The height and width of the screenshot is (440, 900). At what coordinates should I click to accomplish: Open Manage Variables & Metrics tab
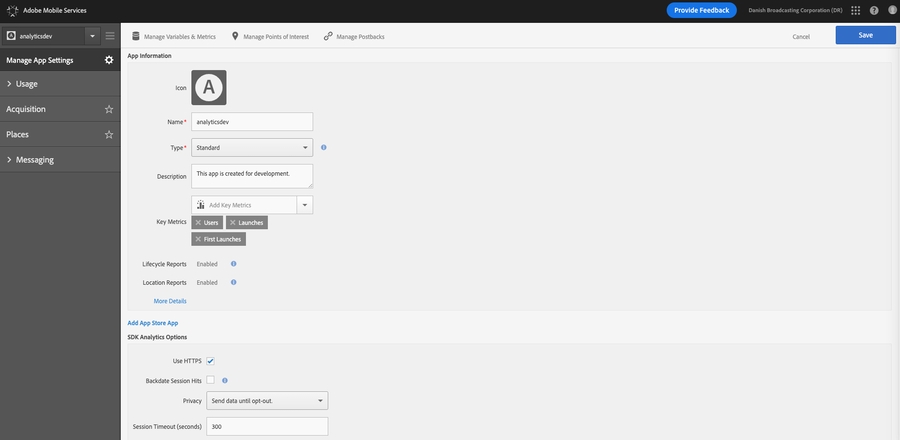(174, 36)
